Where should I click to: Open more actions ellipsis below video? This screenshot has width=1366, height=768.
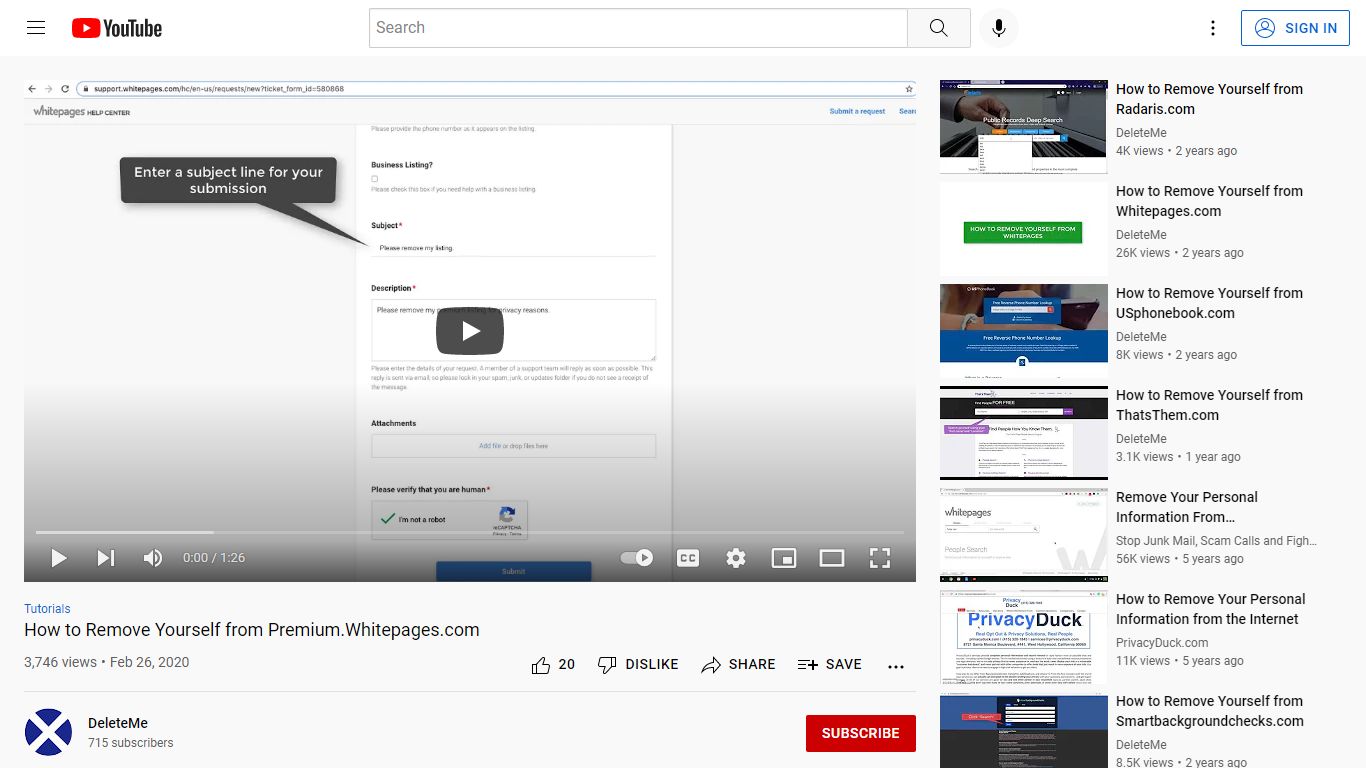point(896,666)
